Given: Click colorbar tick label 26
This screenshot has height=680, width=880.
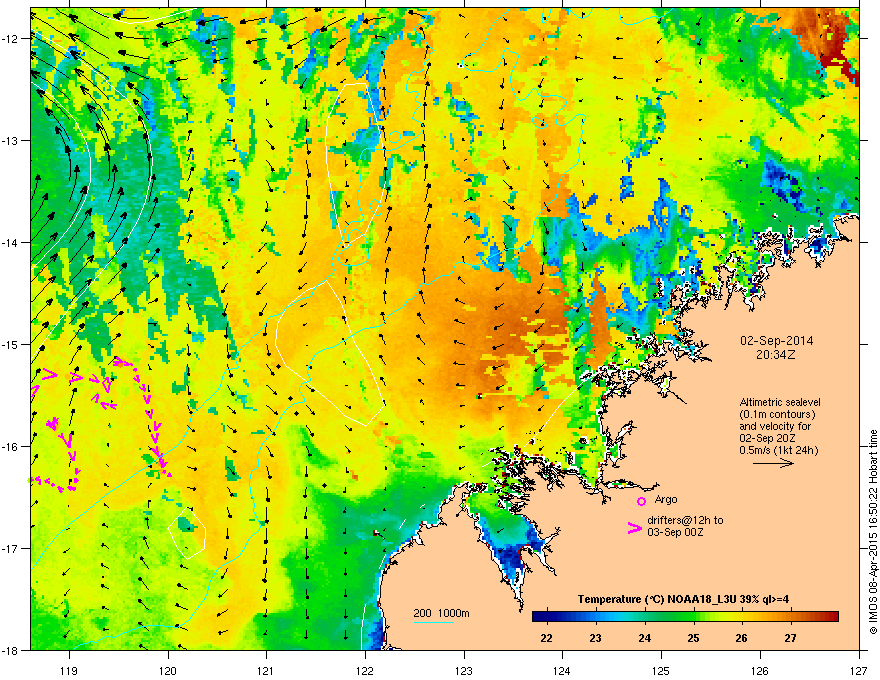Looking at the screenshot, I should point(741,638).
